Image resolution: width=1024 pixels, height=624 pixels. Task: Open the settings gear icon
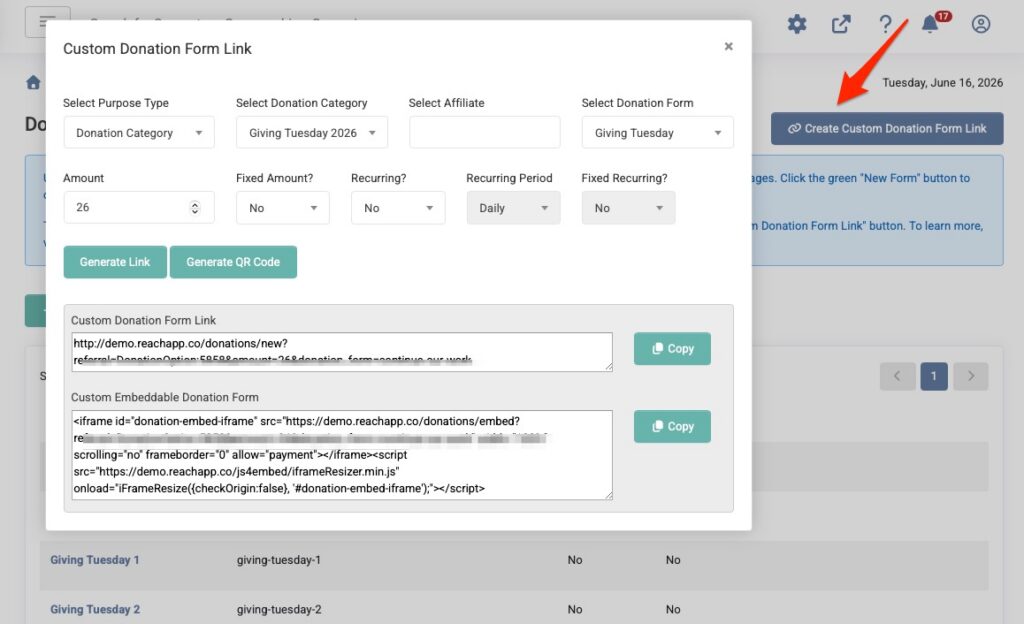(797, 24)
